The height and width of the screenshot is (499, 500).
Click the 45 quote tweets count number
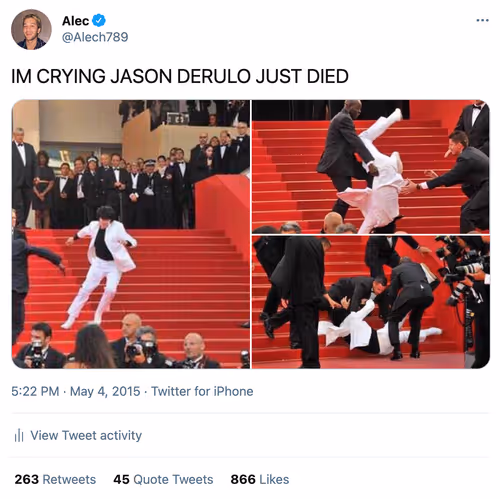[121, 479]
